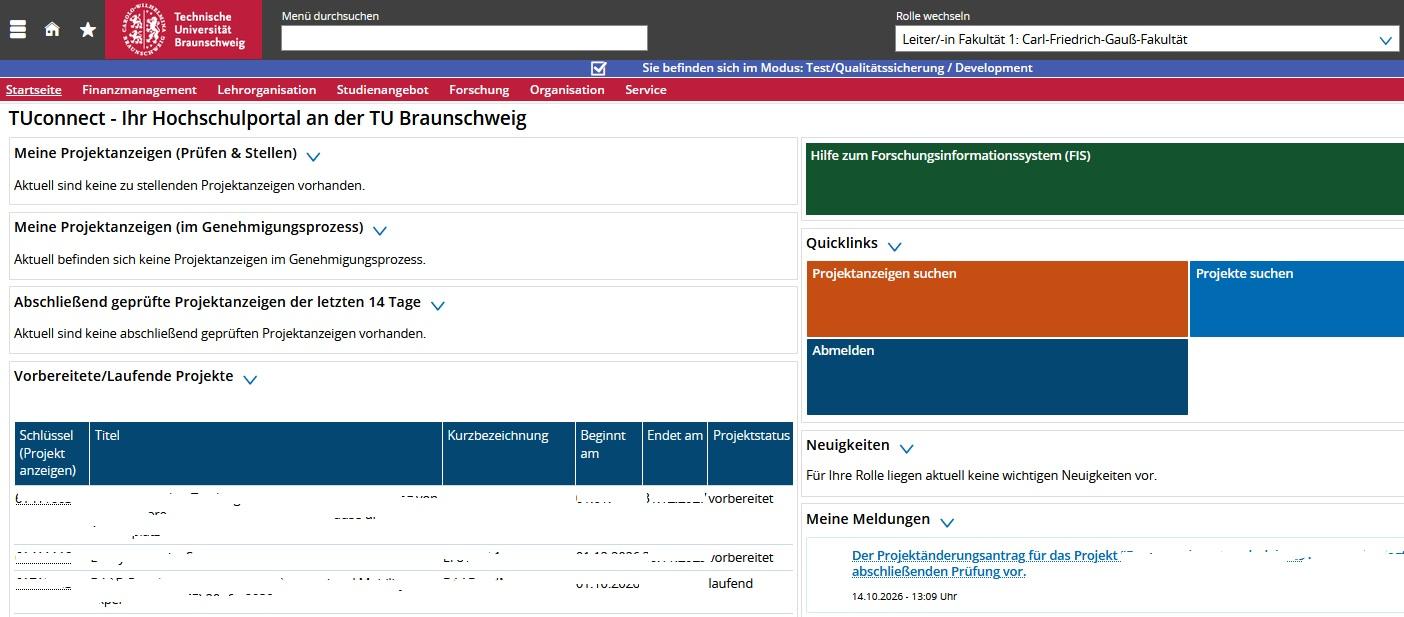This screenshot has height=617, width=1404.
Task: Open the Rolle wechseln dropdown
Action: (x=1146, y=40)
